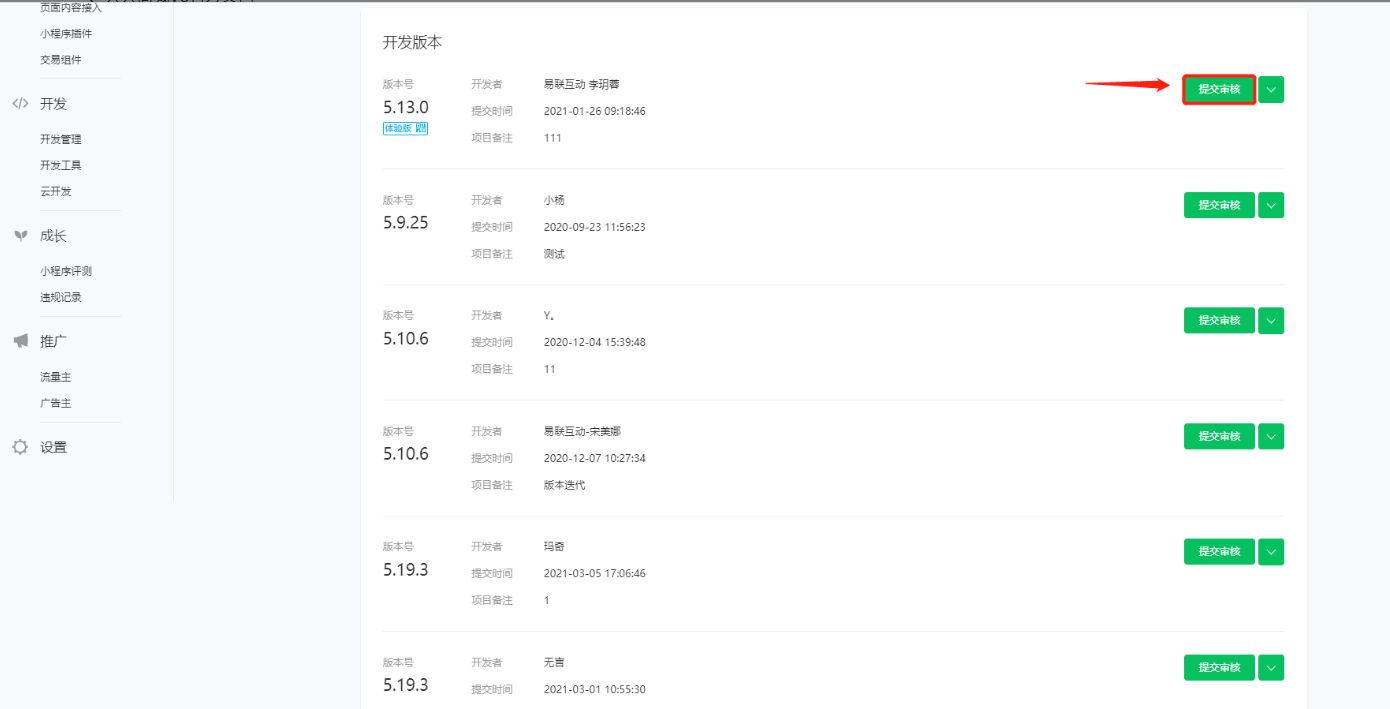Click the 体验版 tag under version 5.13.0
Image resolution: width=1390 pixels, height=709 pixels.
398,128
